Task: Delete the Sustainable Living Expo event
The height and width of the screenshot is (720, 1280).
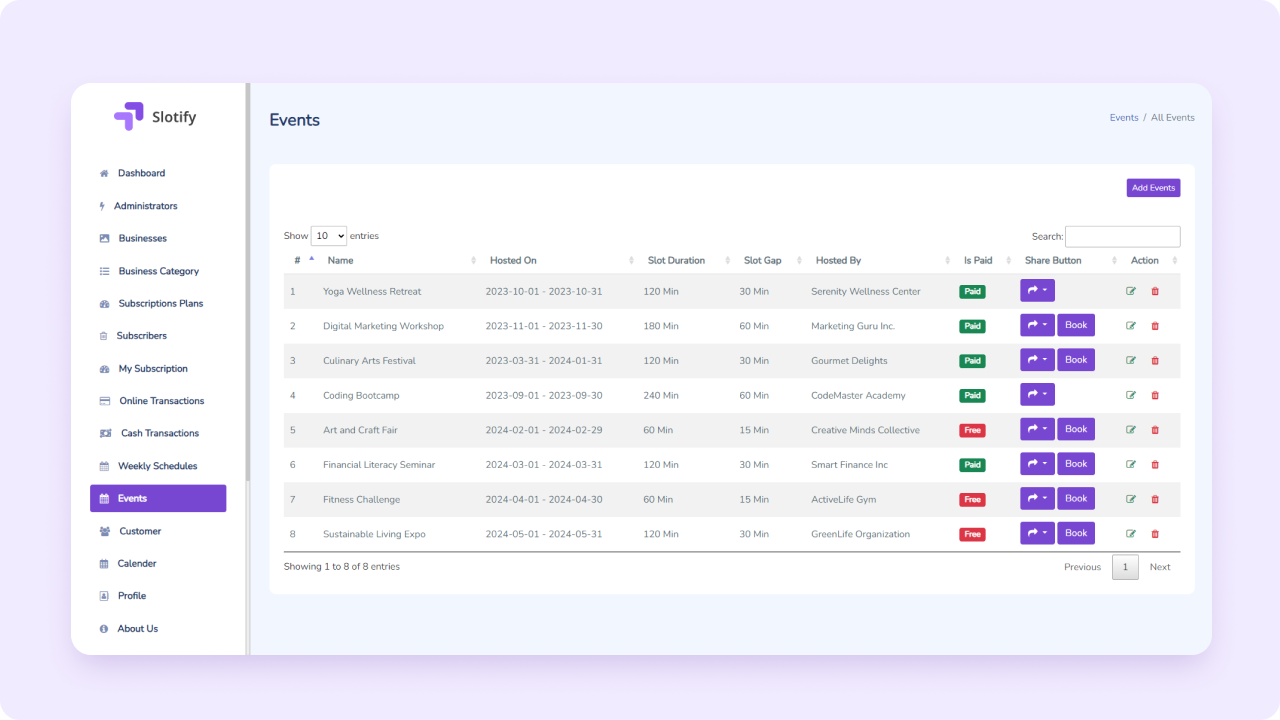Action: point(1155,534)
